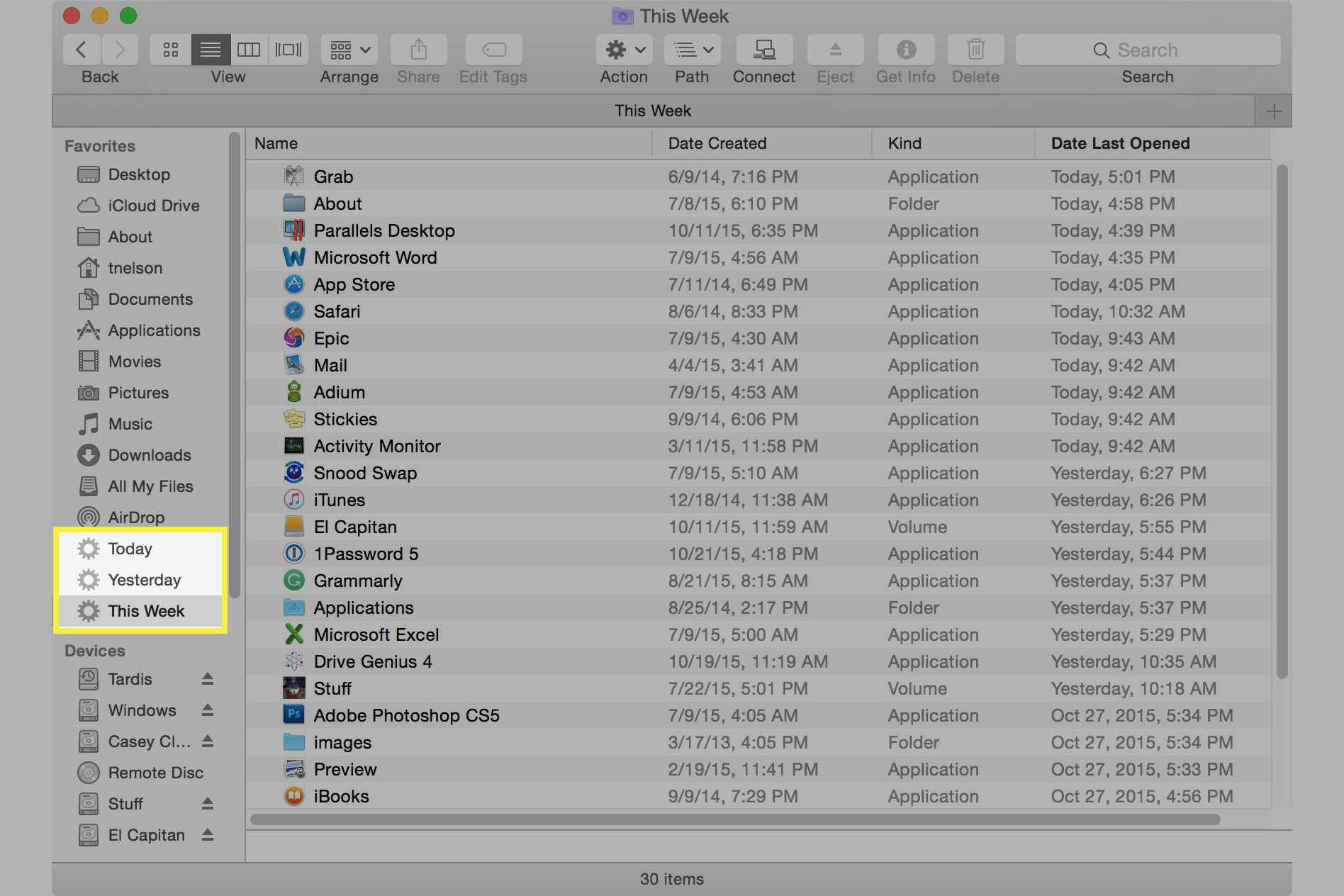
Task: Add a new tab with plus button
Action: [x=1274, y=111]
